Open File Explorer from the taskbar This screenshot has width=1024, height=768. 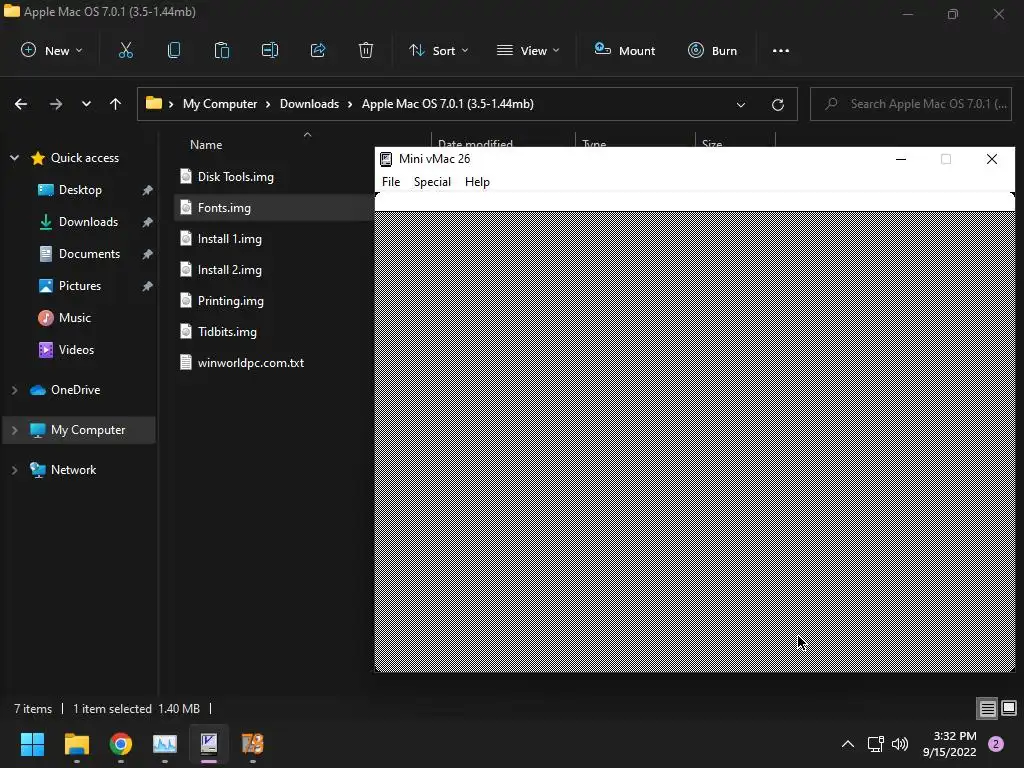(76, 744)
